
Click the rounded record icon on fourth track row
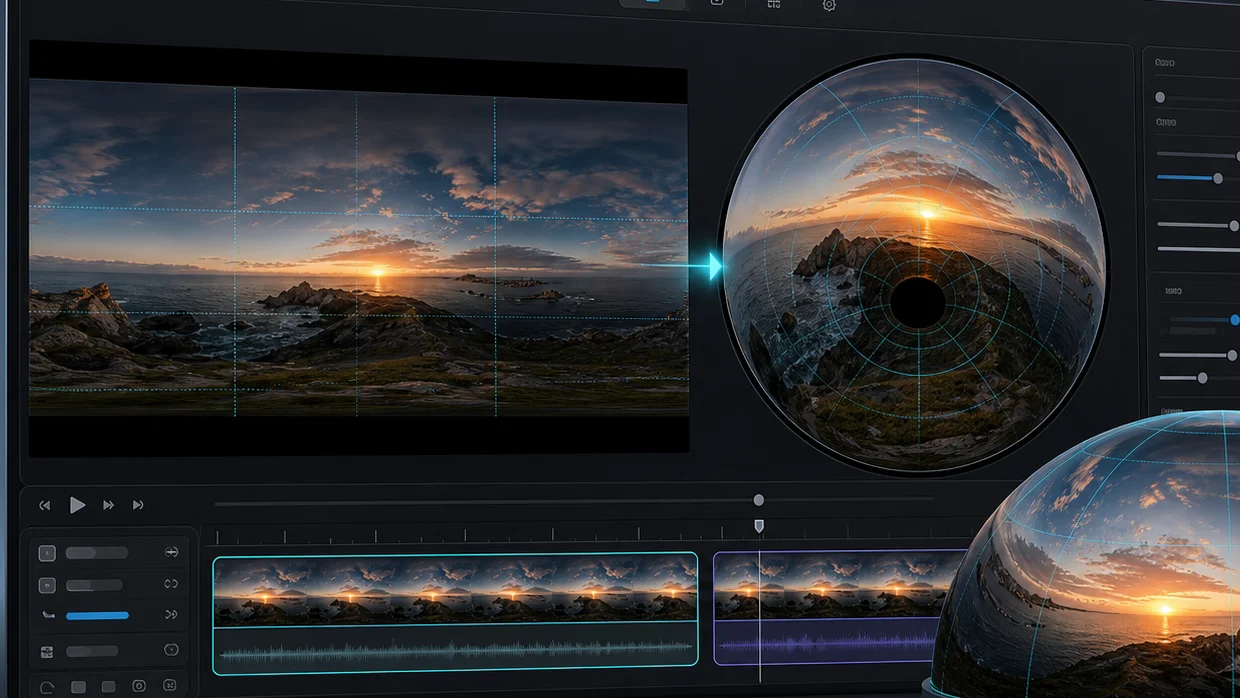click(171, 650)
